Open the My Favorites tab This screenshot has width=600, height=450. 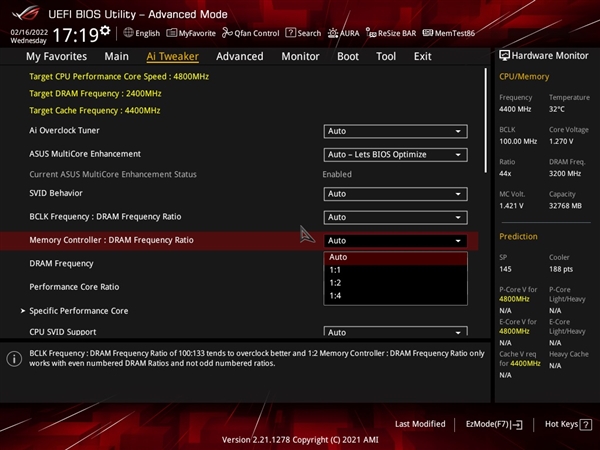pos(57,56)
